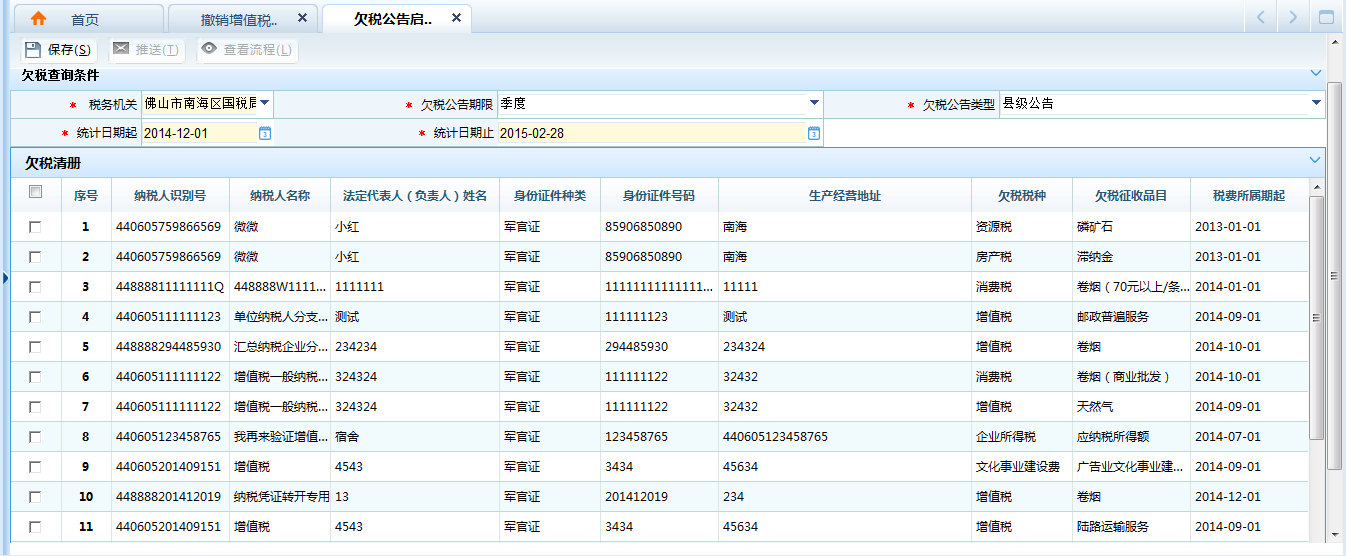Close the 撤销增值税 tab

pos(303,18)
